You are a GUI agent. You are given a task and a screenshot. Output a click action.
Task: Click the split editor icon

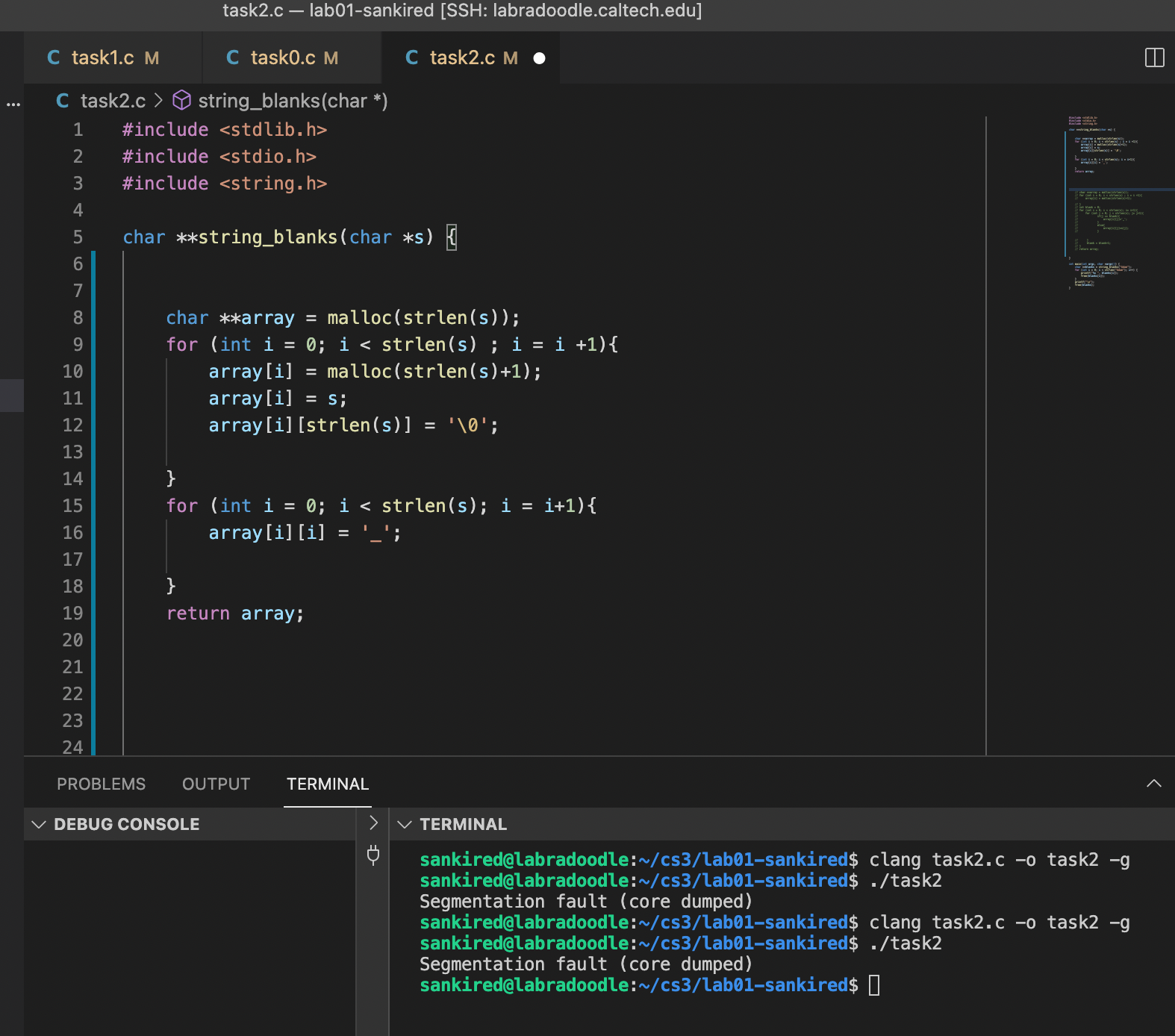[1154, 57]
